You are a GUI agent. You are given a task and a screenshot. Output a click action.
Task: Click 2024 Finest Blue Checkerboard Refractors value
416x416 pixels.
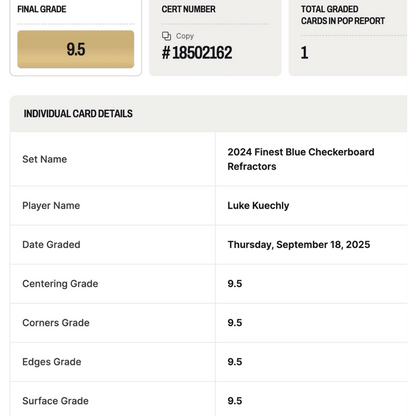[301, 159]
